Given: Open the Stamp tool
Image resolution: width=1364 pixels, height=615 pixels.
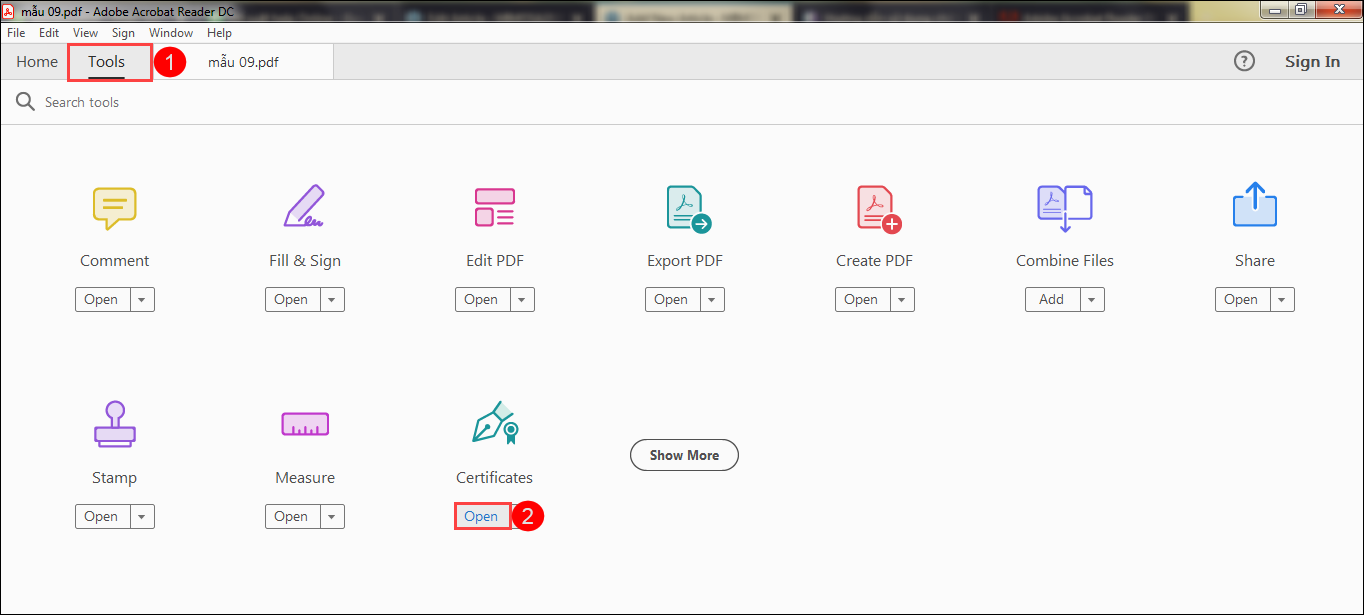Looking at the screenshot, I should [x=102, y=516].
